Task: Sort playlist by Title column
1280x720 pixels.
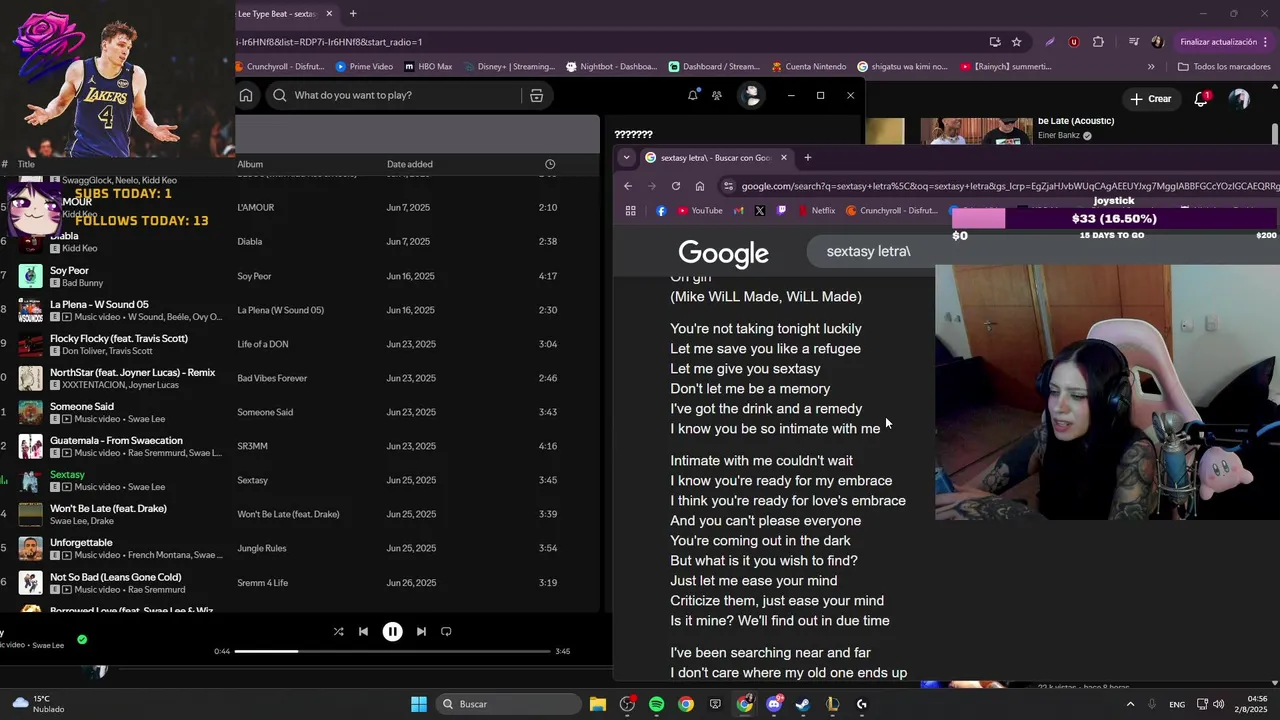Action: point(26,164)
